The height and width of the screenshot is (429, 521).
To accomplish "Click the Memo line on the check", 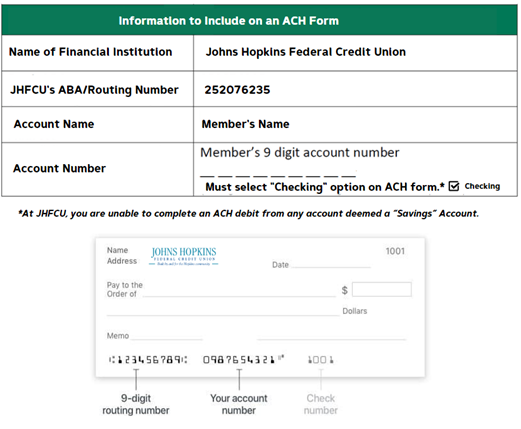I will [x=167, y=337].
